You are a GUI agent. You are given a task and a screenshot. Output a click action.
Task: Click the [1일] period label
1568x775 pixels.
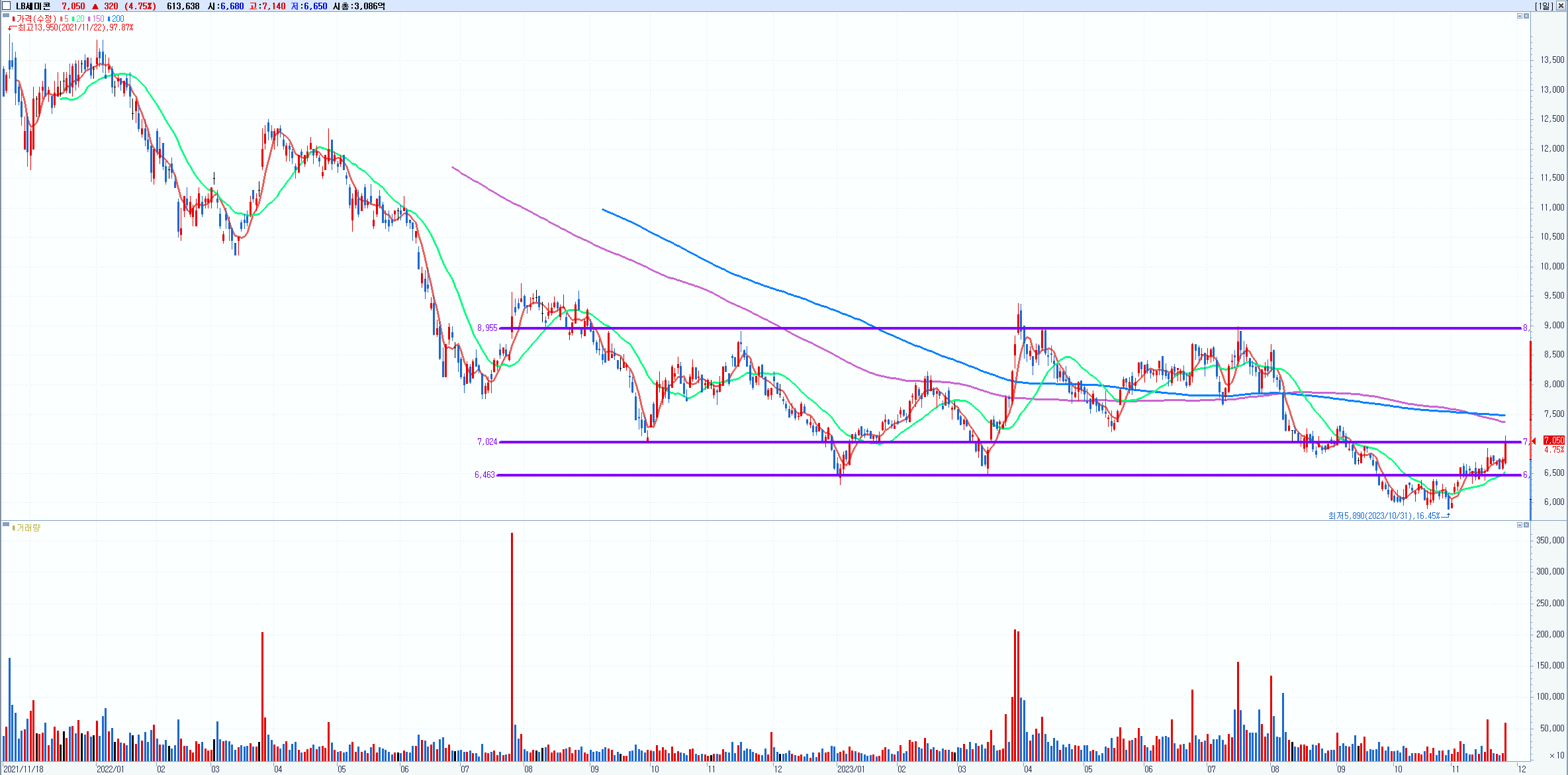click(1544, 6)
